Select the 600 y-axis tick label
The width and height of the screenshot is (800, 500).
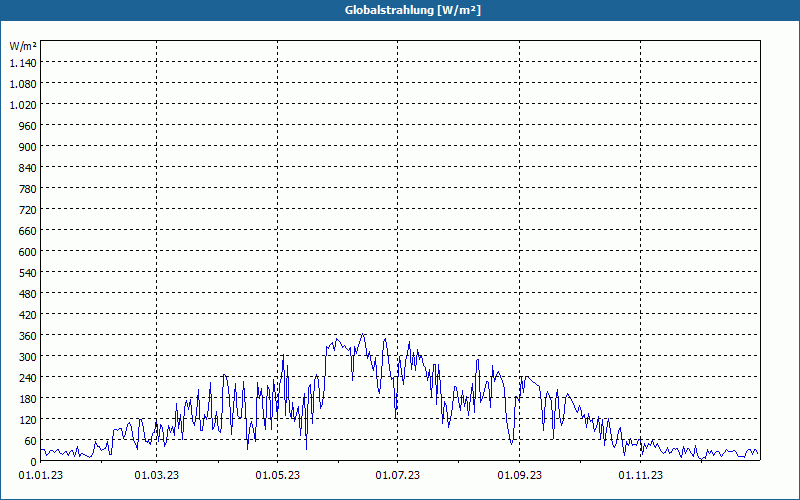(28, 252)
